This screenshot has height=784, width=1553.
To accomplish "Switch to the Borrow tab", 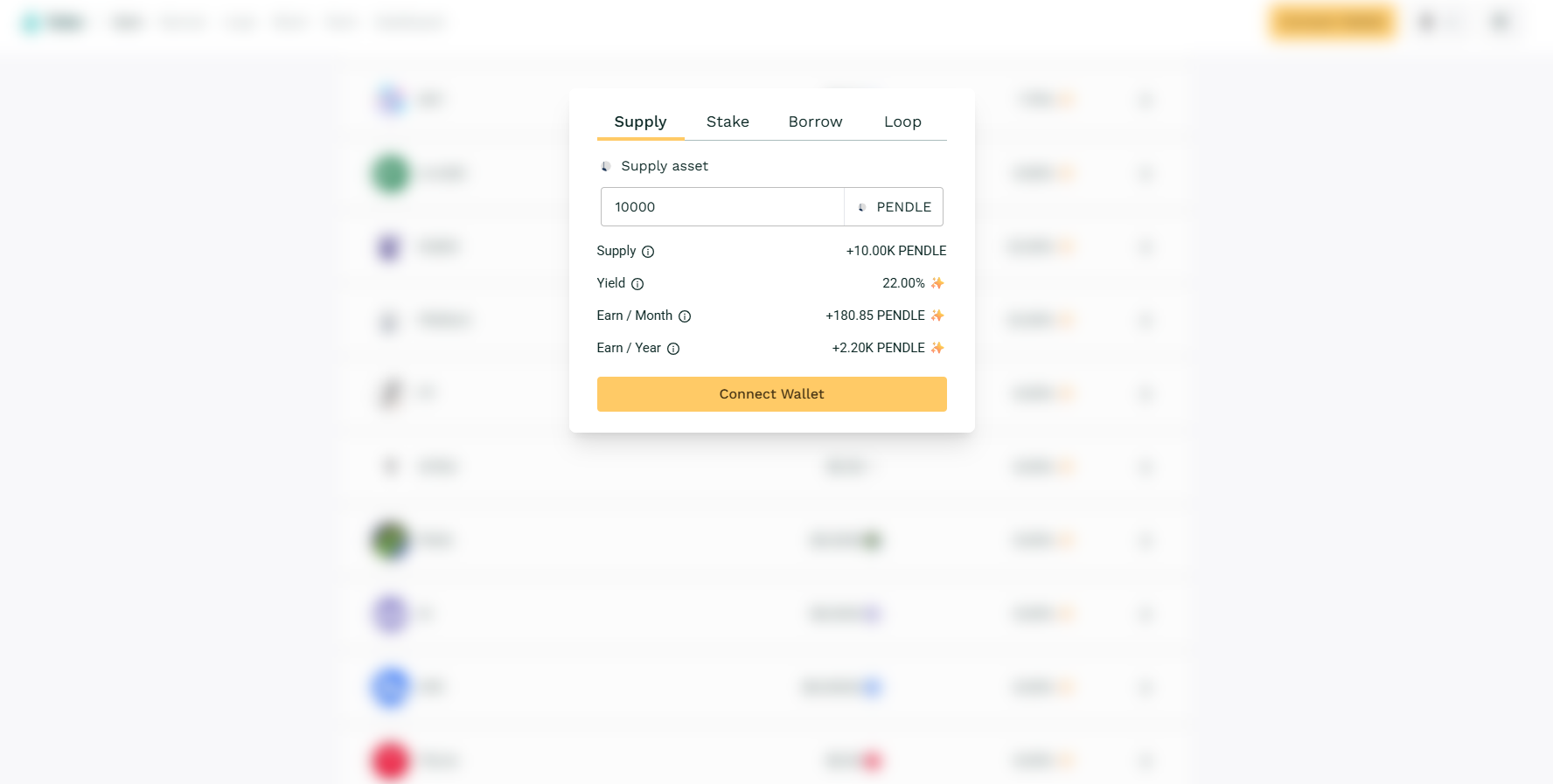I will tap(815, 122).
